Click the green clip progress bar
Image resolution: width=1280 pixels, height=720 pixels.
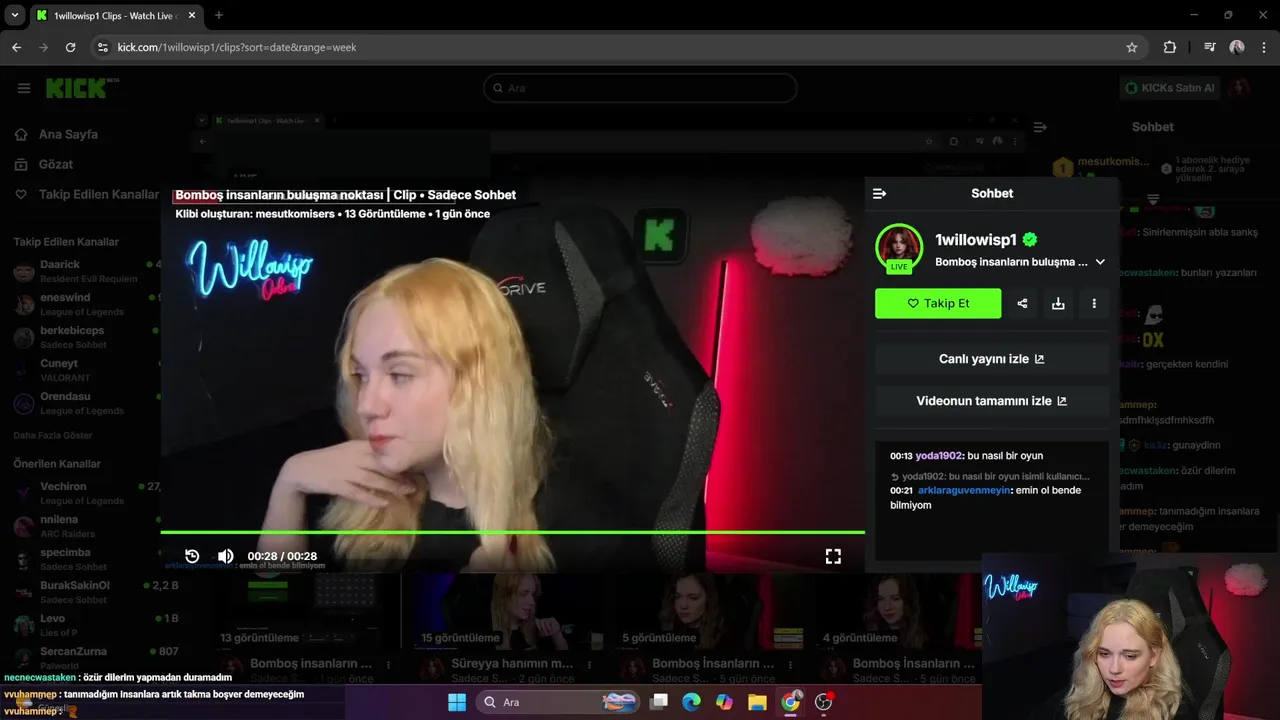[x=512, y=532]
